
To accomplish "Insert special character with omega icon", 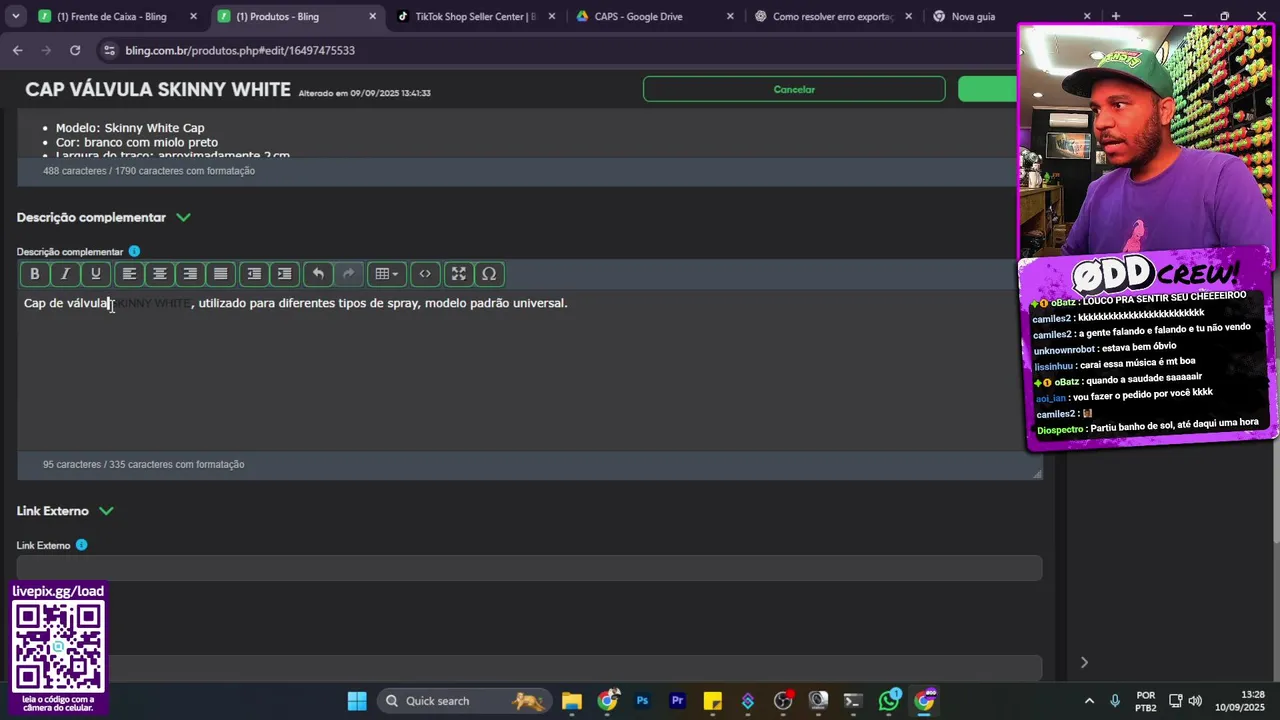I will (x=489, y=274).
